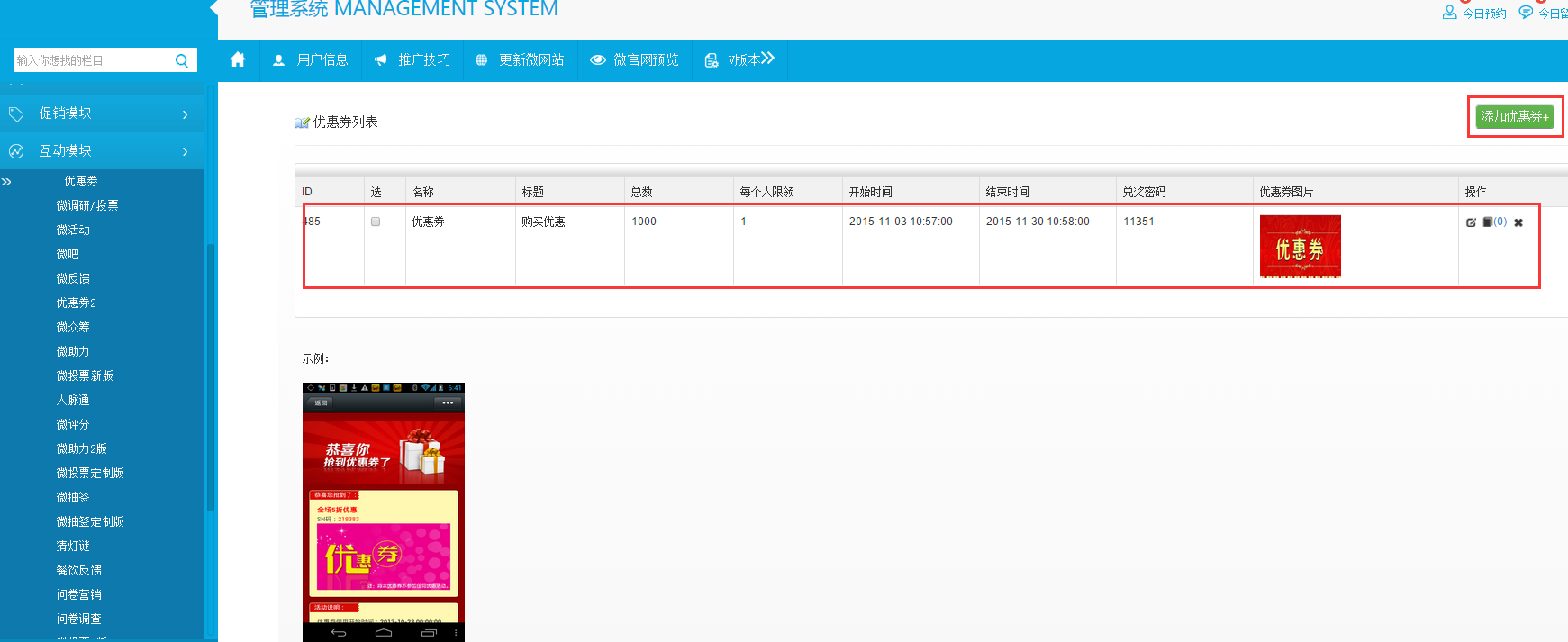Screen dimensions: 1568x642
Task: Delete the coupon with the X icon
Action: (x=1518, y=222)
